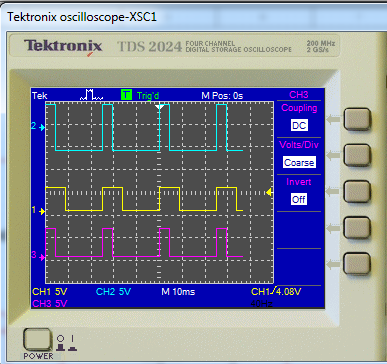Image resolution: width=387 pixels, height=364 pixels.
Task: Click the channel 2 ground marker arrow
Action: point(43,127)
